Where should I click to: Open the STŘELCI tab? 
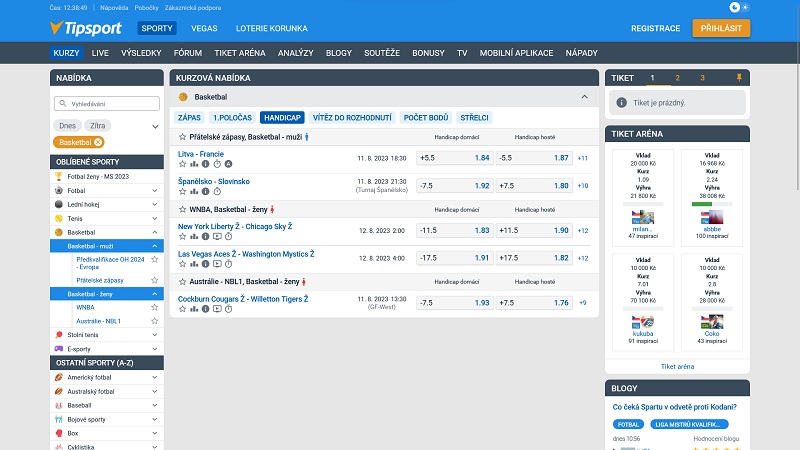coord(474,117)
